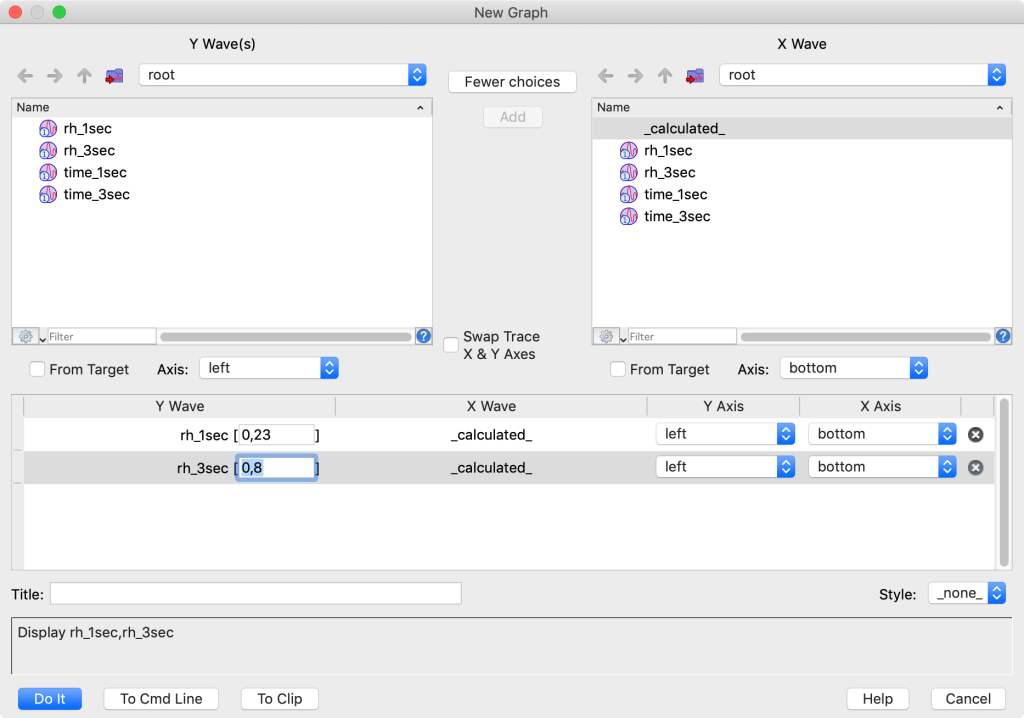Click the help question mark near Y Wave filter
This screenshot has width=1024, height=718.
423,336
